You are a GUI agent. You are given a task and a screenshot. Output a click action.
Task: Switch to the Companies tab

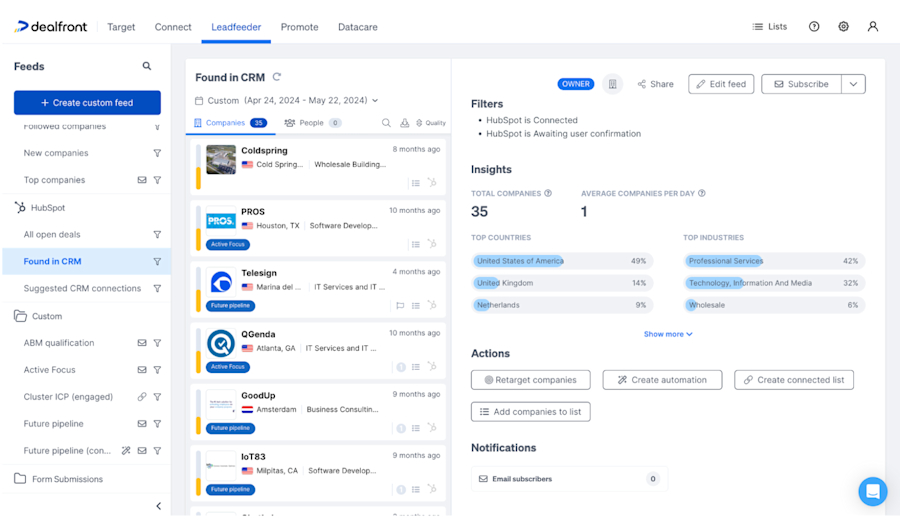(x=230, y=123)
